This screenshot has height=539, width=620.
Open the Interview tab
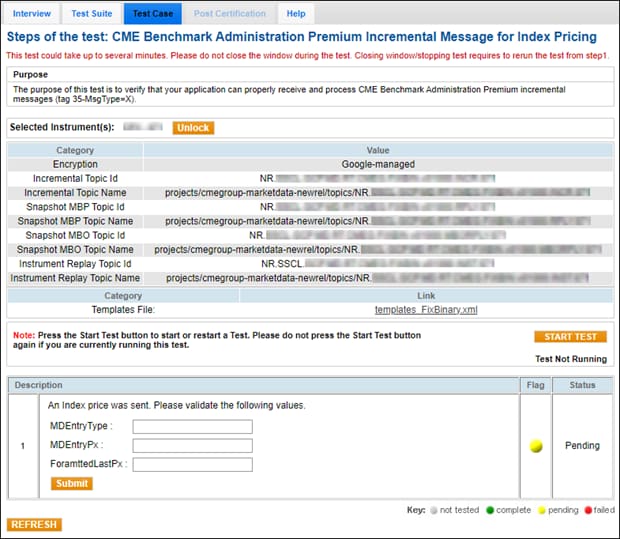click(x=32, y=14)
